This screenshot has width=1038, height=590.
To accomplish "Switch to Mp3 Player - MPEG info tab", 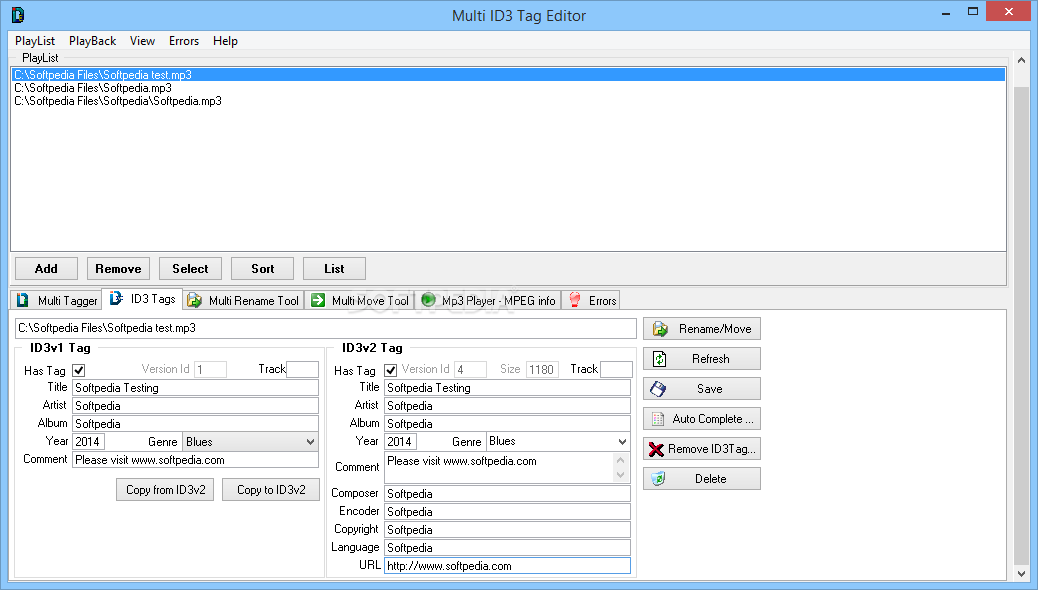I will click(x=489, y=301).
